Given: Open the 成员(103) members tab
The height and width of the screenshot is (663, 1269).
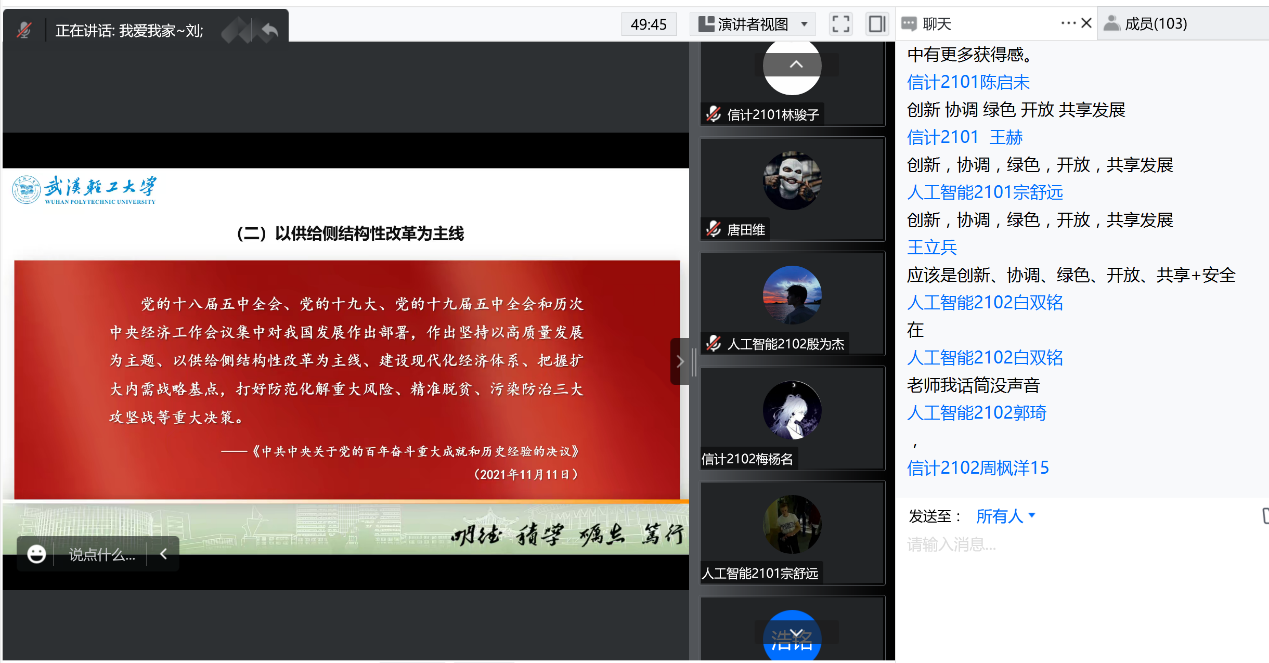Looking at the screenshot, I should click(x=1145, y=23).
